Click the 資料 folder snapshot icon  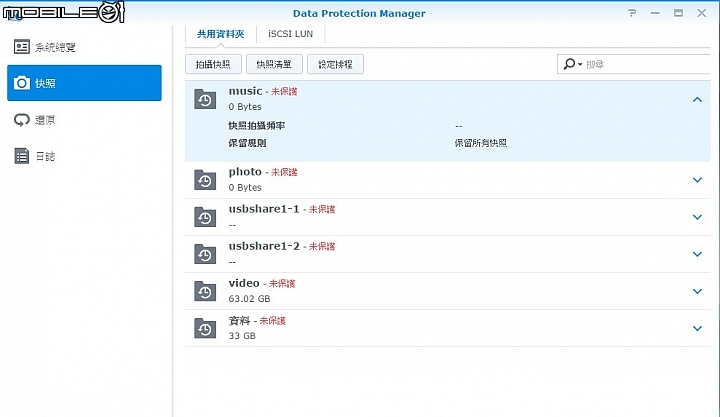(205, 328)
